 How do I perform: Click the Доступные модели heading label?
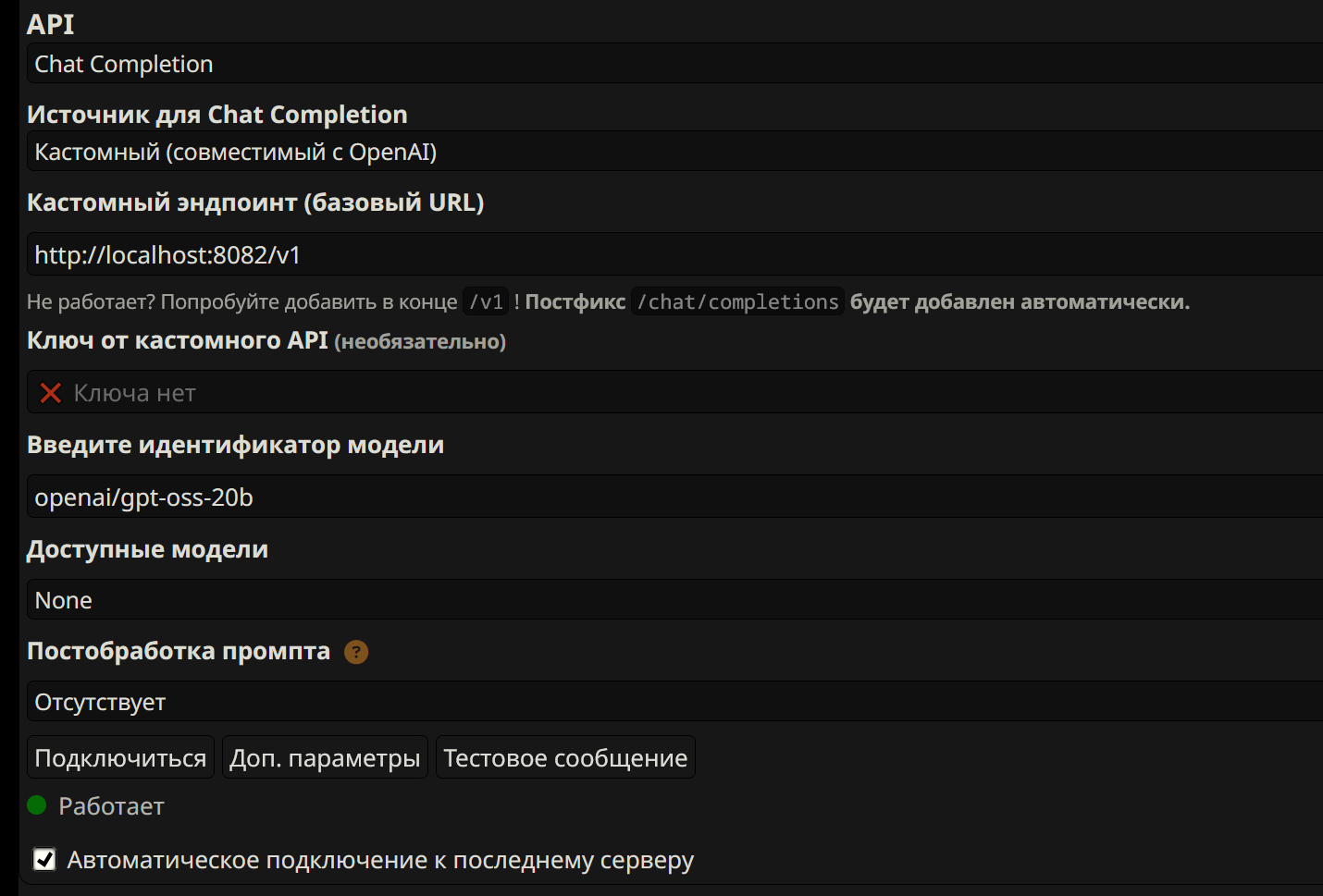(x=147, y=549)
